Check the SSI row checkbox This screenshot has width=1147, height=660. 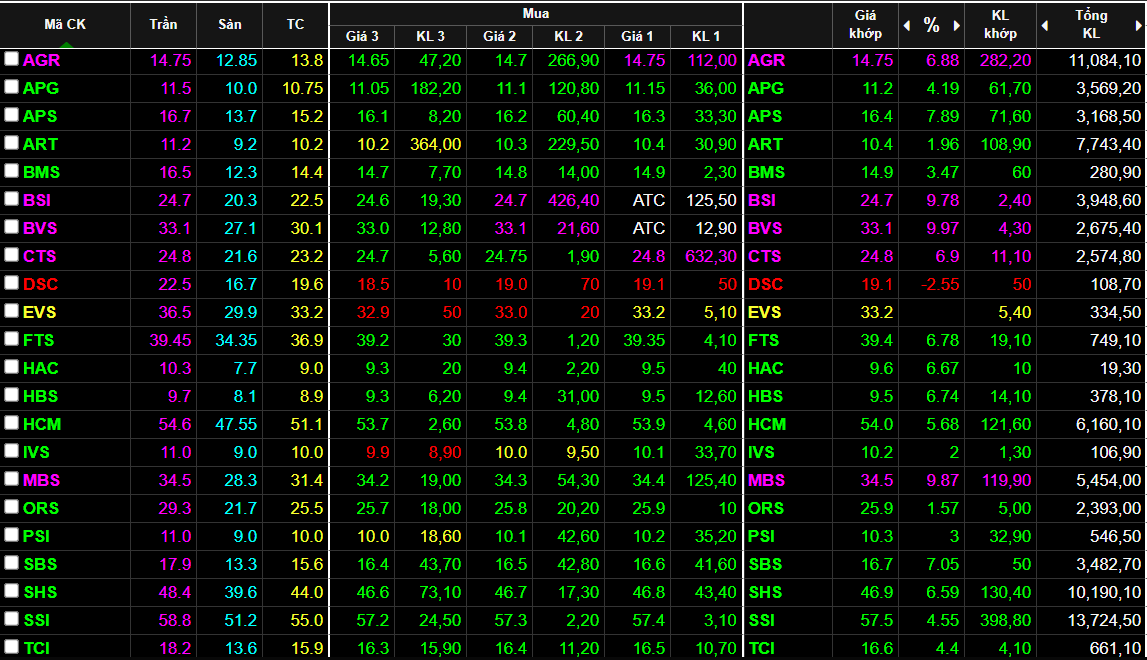11,619
